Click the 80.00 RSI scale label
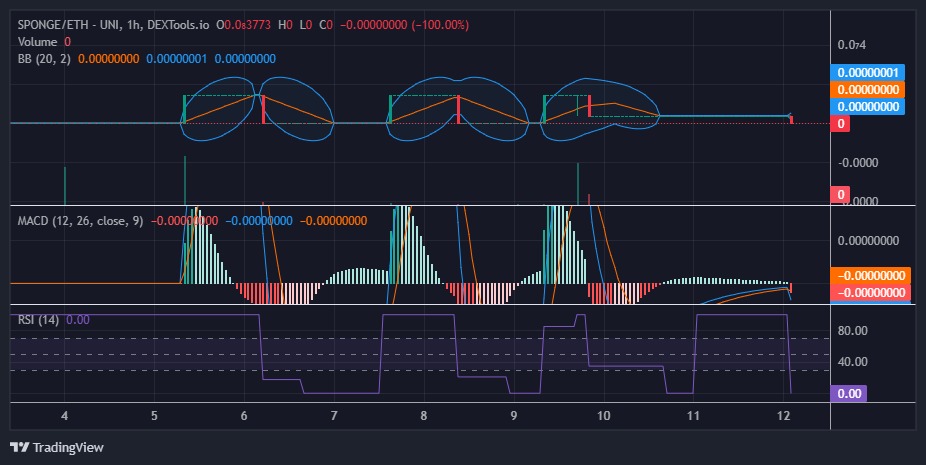 point(853,330)
